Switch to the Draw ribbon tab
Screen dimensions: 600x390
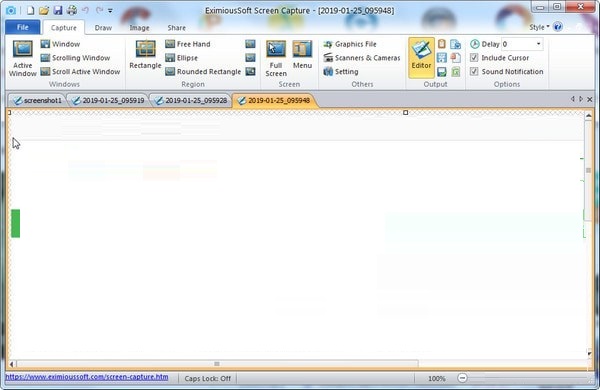pos(103,28)
